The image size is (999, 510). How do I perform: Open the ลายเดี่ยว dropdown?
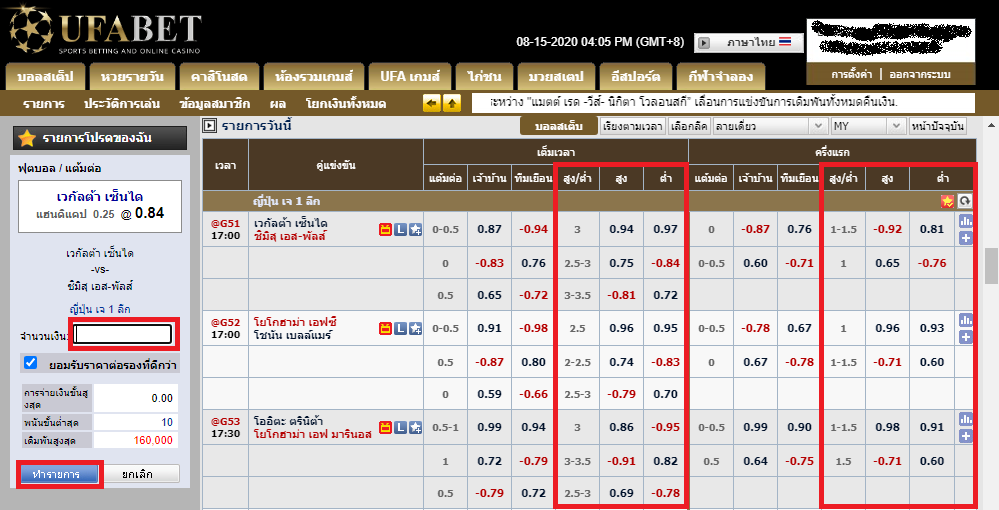point(770,126)
